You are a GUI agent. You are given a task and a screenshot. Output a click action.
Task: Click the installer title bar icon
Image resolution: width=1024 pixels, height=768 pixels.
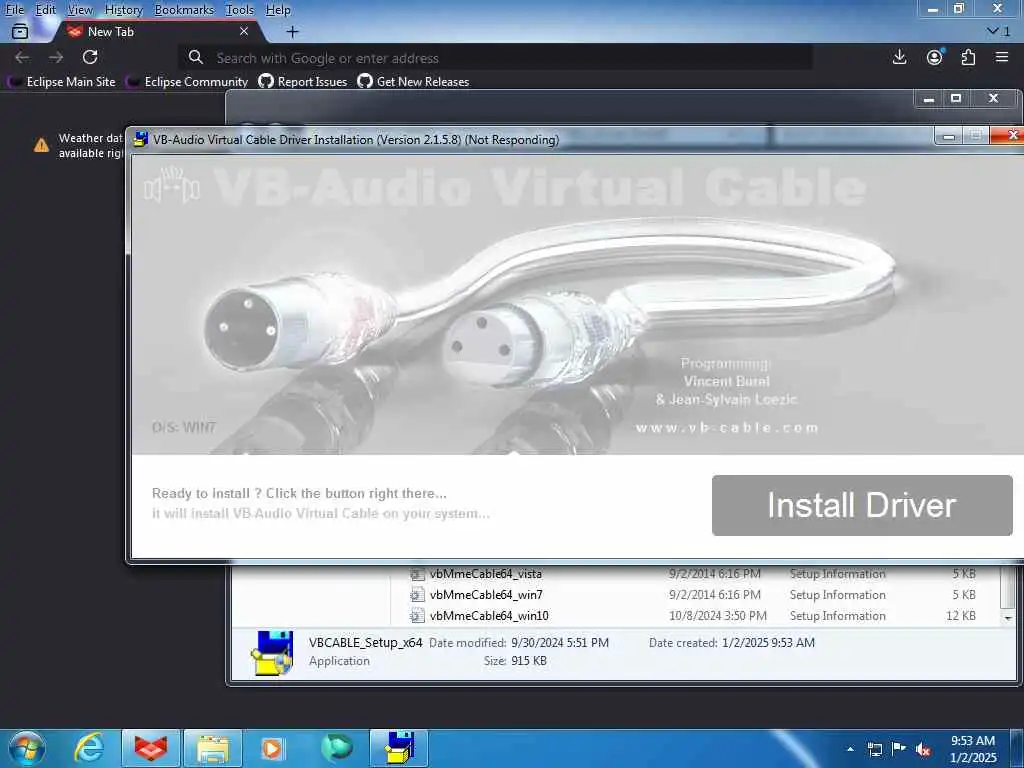tap(140, 139)
